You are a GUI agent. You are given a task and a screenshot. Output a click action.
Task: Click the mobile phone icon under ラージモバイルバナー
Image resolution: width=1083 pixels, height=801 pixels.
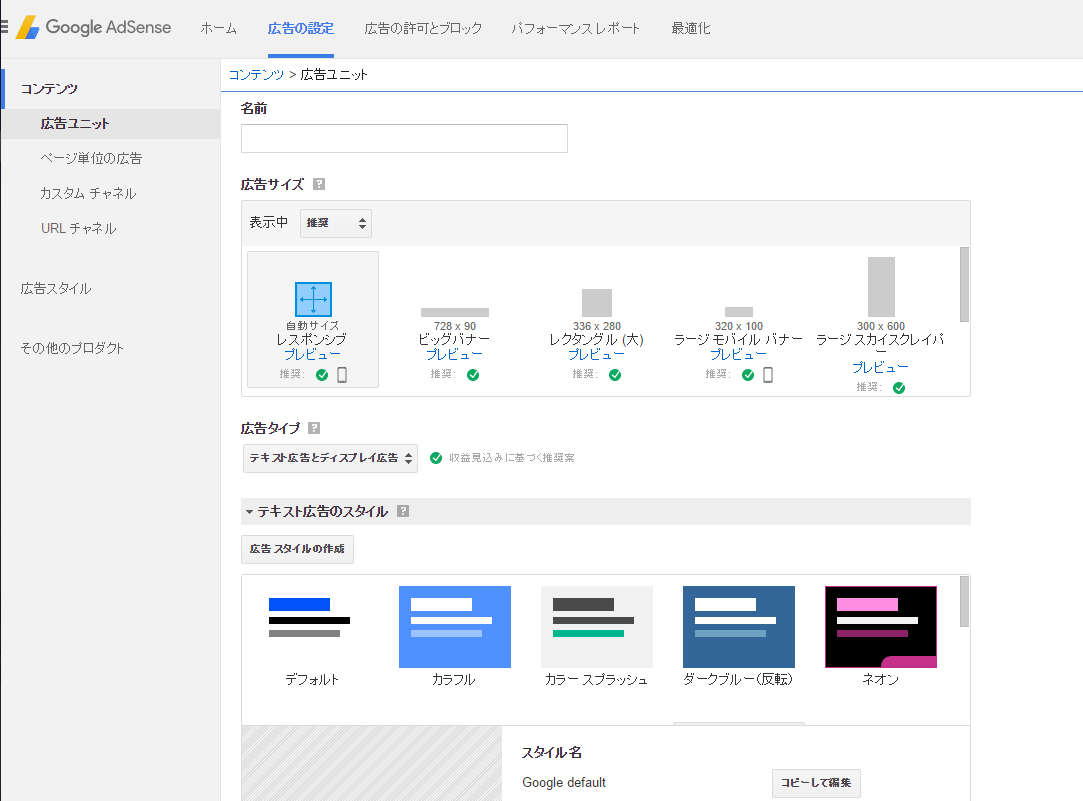point(767,375)
